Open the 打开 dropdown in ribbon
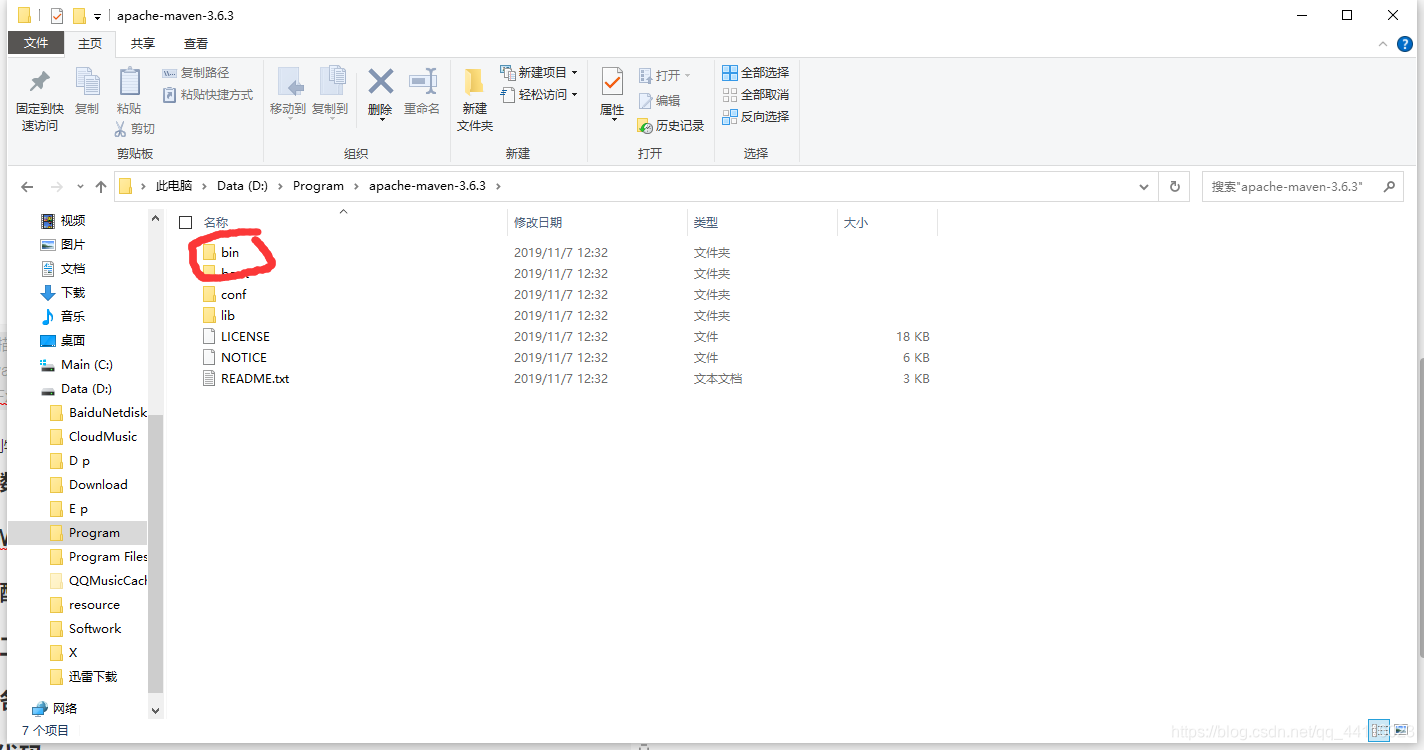Image resolution: width=1424 pixels, height=750 pixels. 665,76
